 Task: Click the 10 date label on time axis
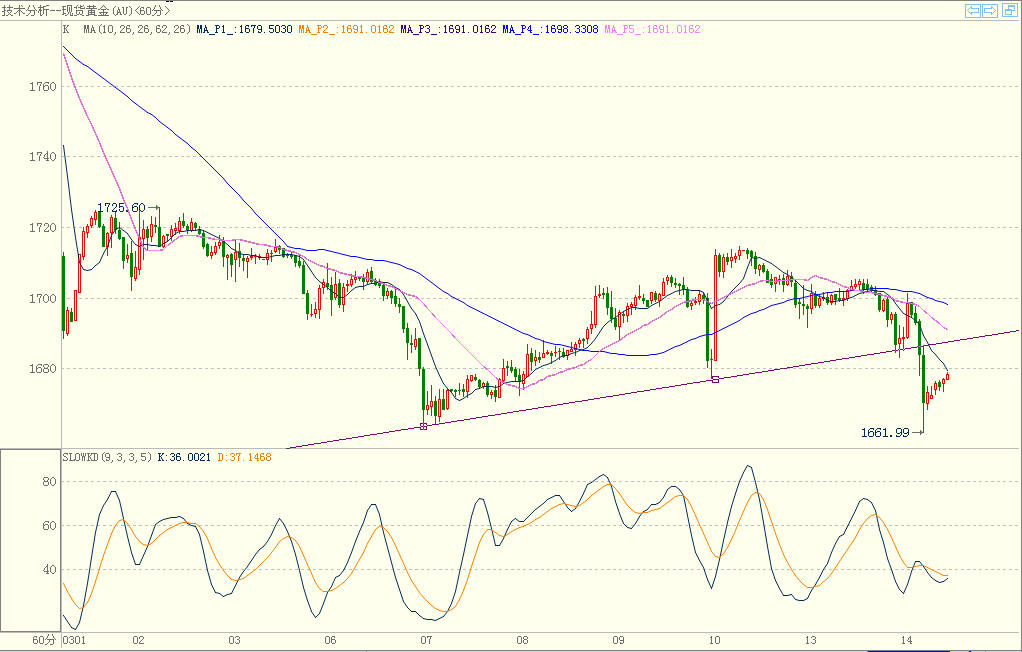pyautogui.click(x=714, y=640)
